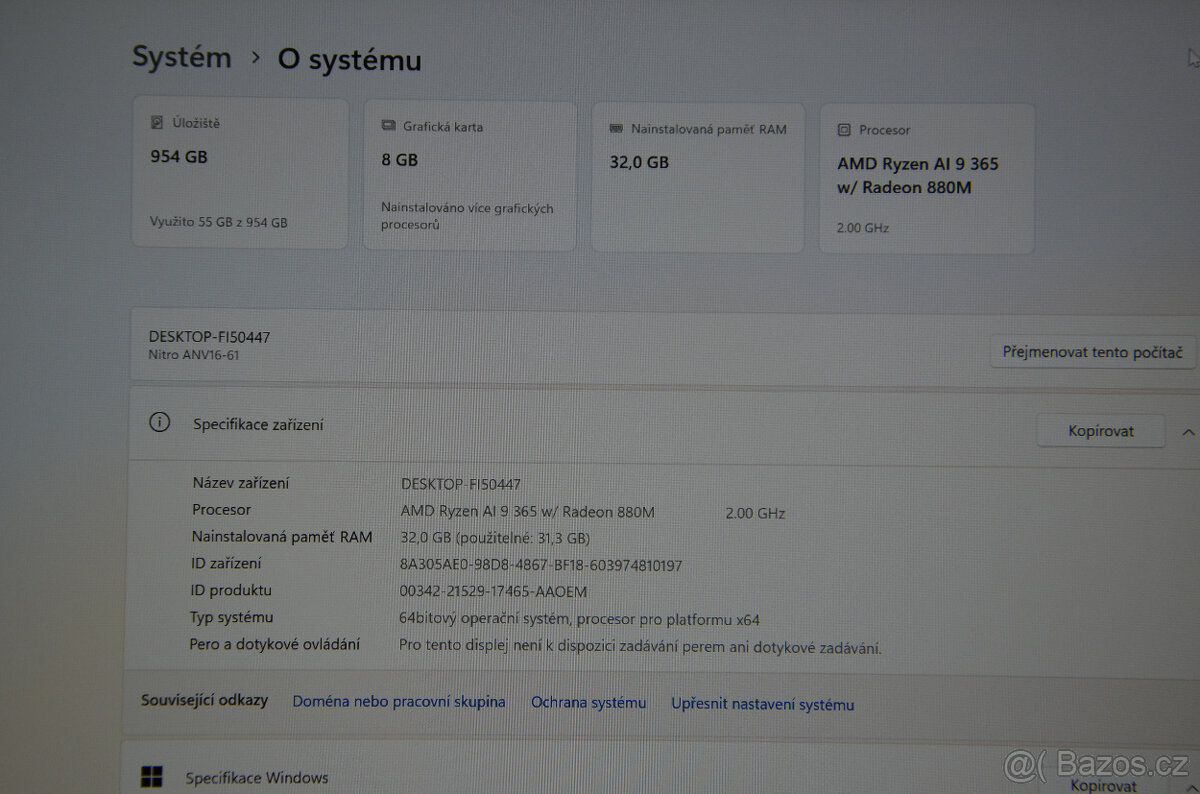This screenshot has height=794, width=1200.
Task: Open Doména nebo pracovní skupina link
Action: coord(398,701)
